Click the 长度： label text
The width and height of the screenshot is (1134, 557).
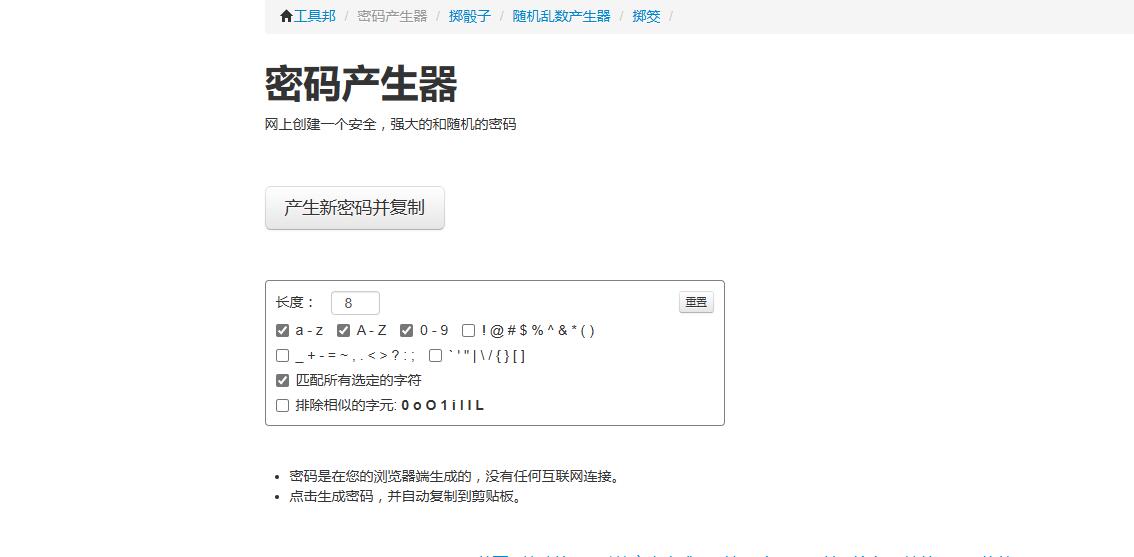pyautogui.click(x=296, y=302)
